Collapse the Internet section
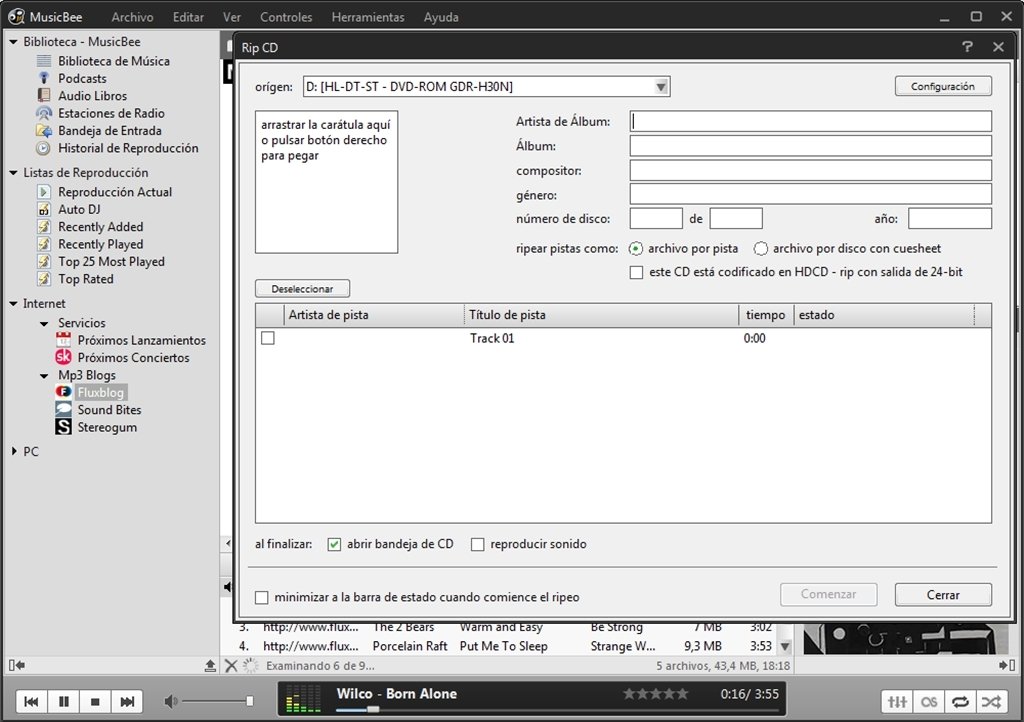The height and width of the screenshot is (722, 1024). pyautogui.click(x=13, y=304)
